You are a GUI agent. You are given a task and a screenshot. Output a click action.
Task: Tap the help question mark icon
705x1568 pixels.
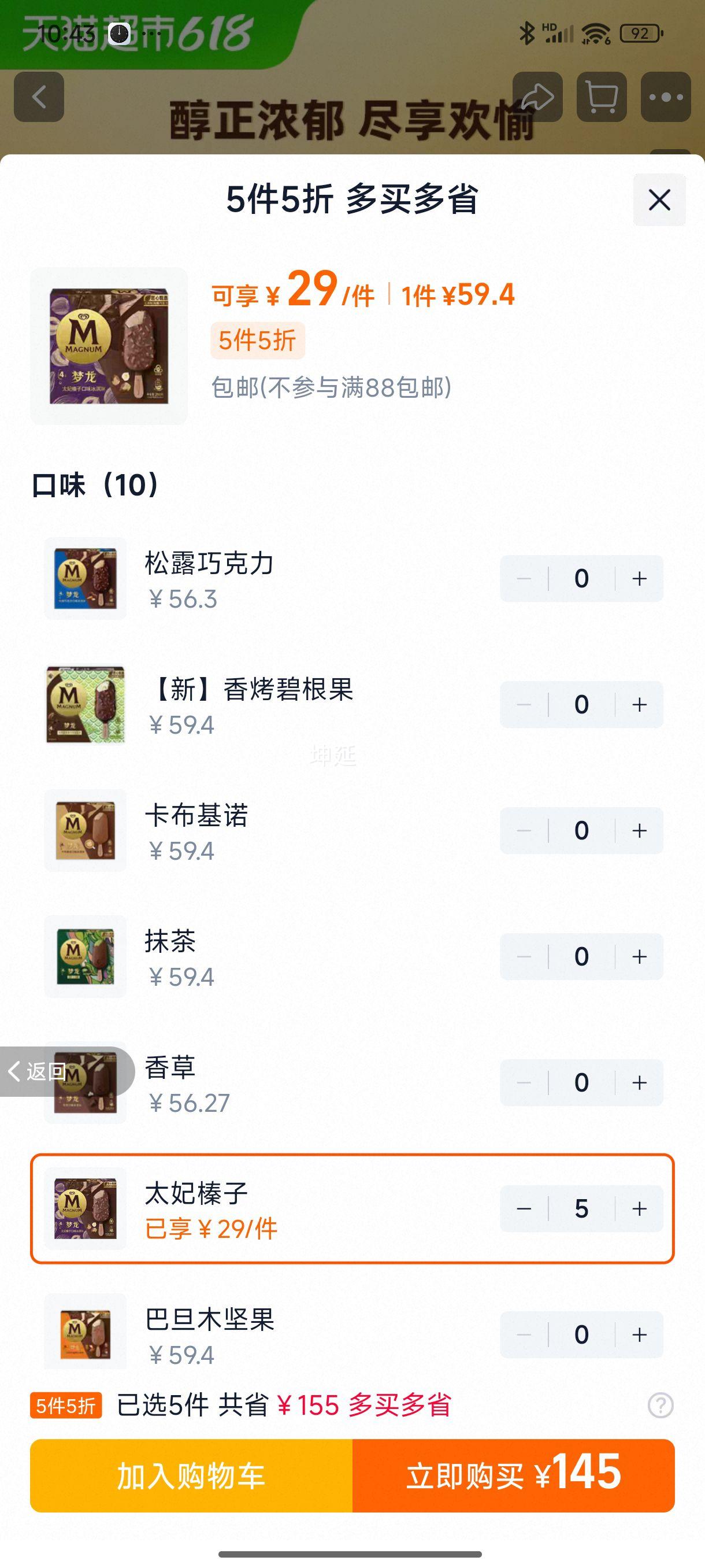(661, 1405)
